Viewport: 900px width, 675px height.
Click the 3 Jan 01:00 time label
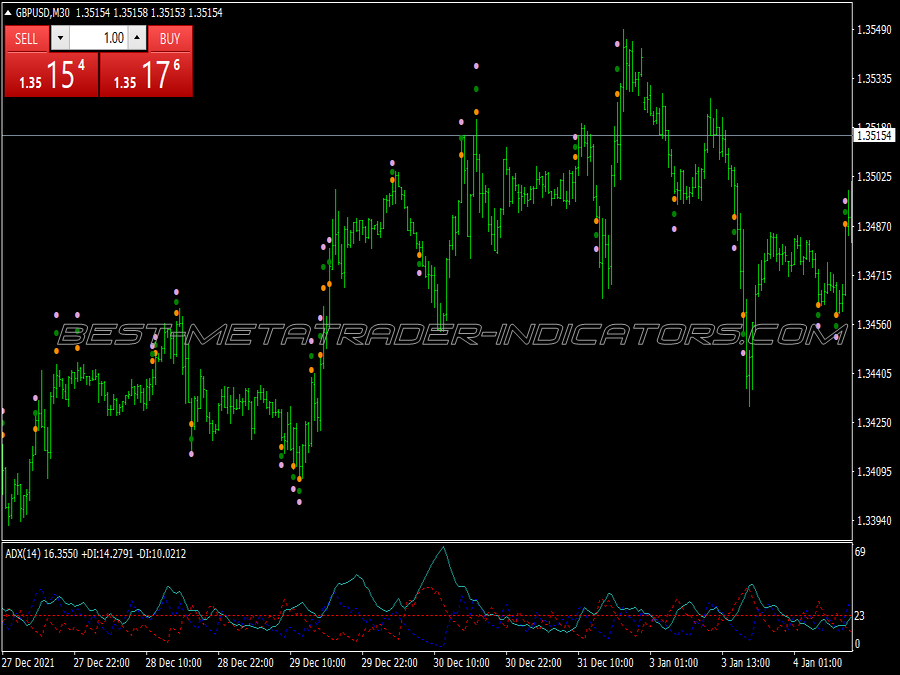[x=674, y=662]
